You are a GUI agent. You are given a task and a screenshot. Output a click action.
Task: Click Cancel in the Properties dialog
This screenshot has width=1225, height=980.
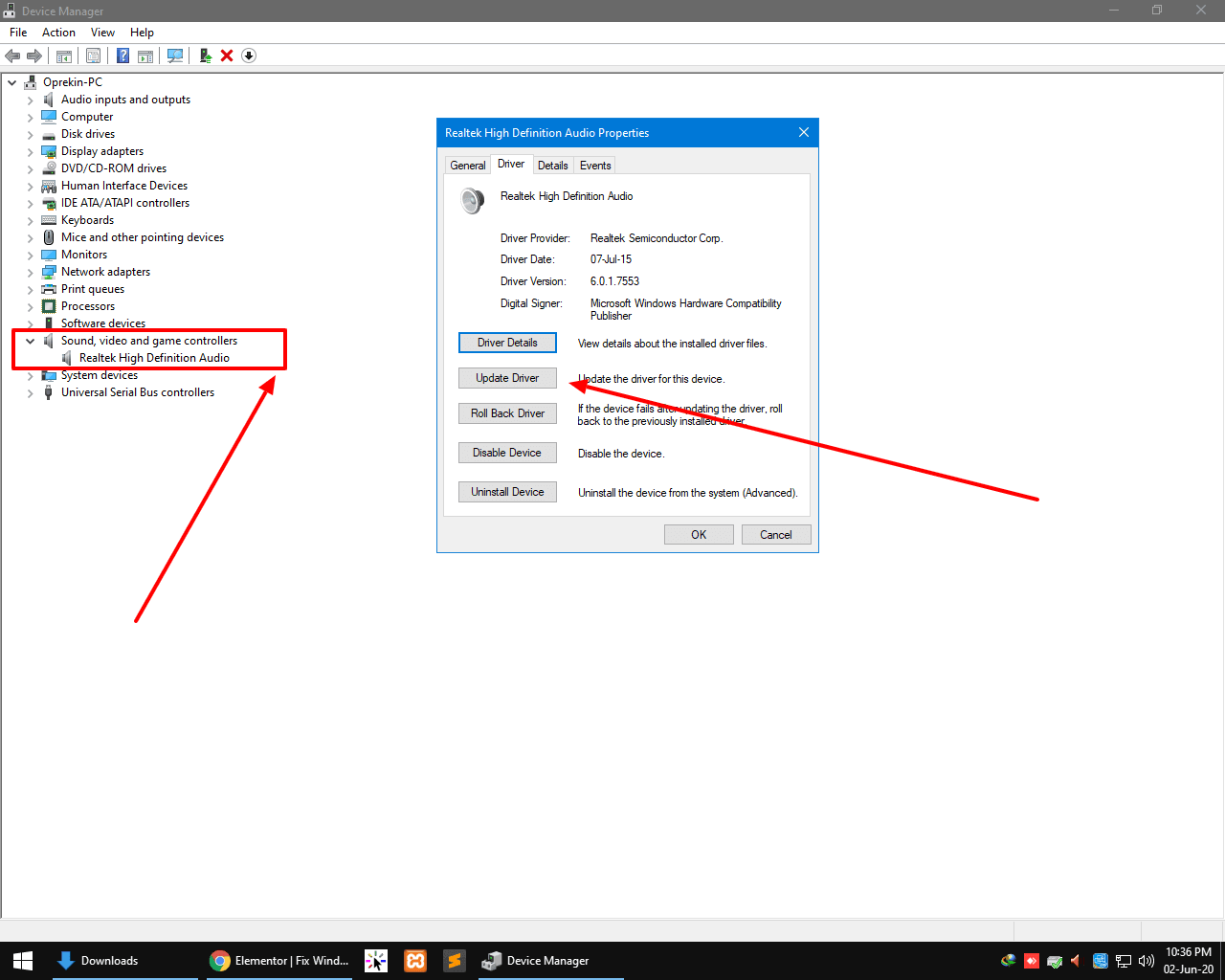coord(776,535)
